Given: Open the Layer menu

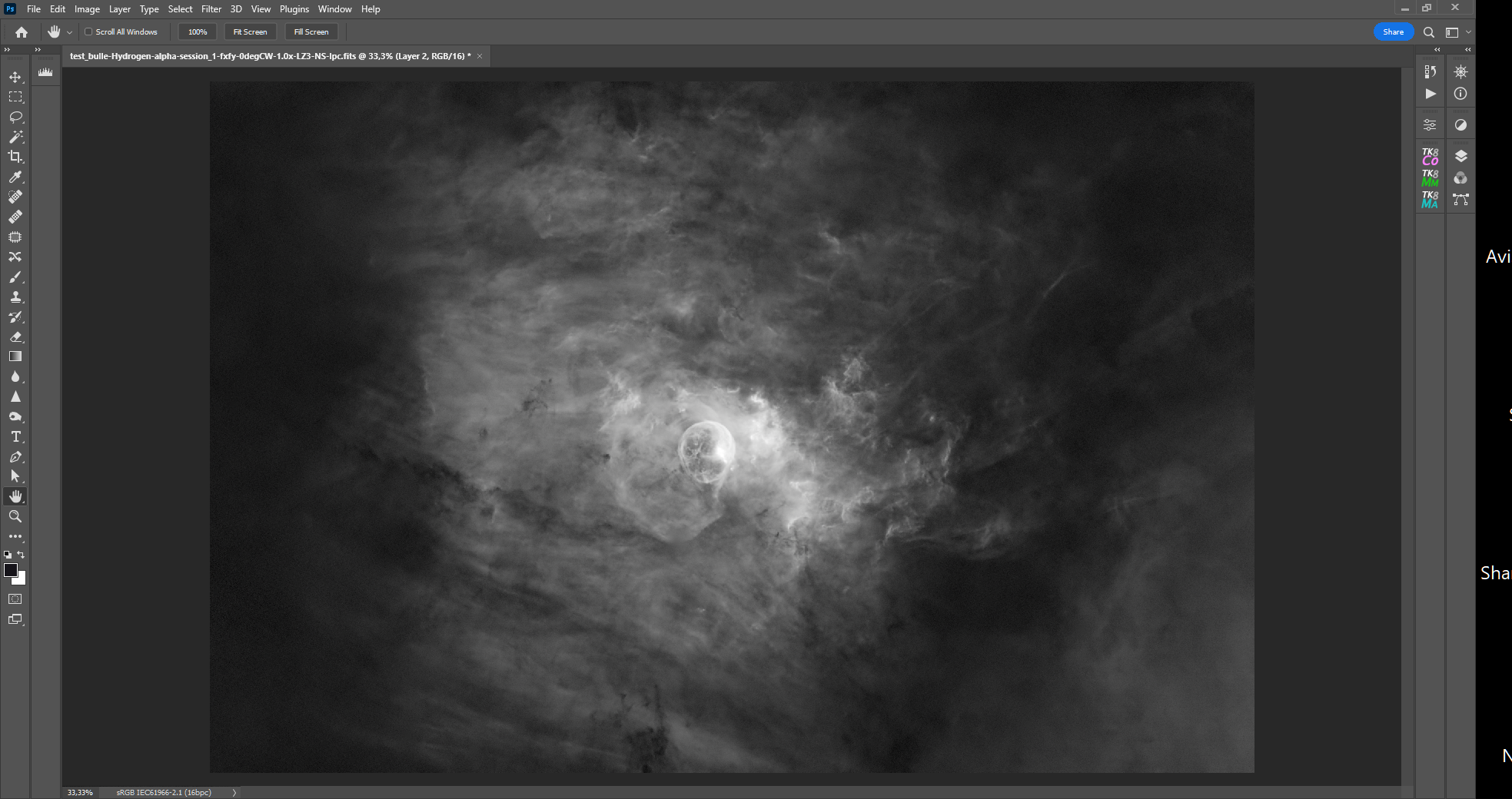Looking at the screenshot, I should click(119, 9).
